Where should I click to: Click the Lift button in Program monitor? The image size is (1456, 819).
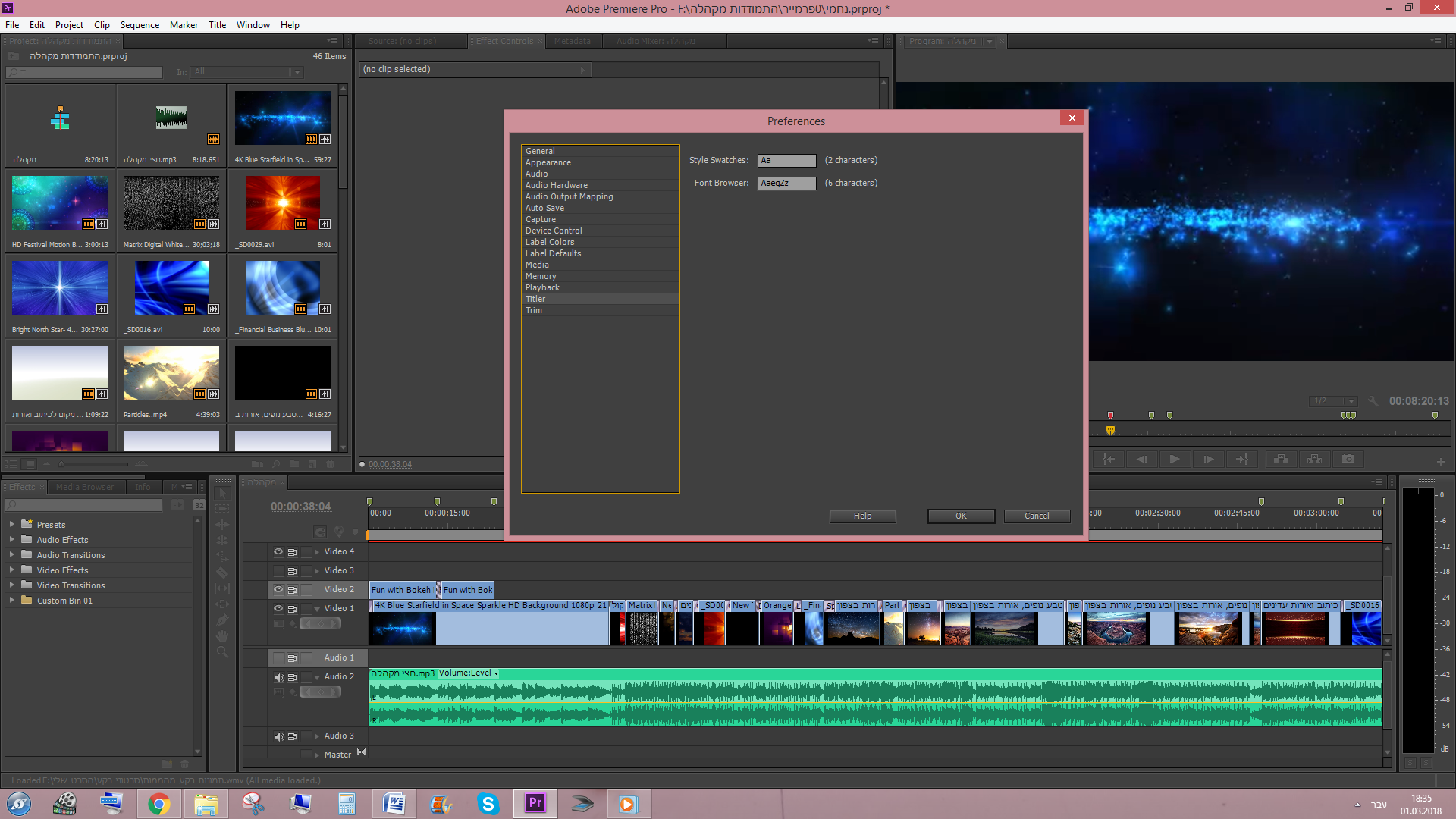pyautogui.click(x=1281, y=460)
